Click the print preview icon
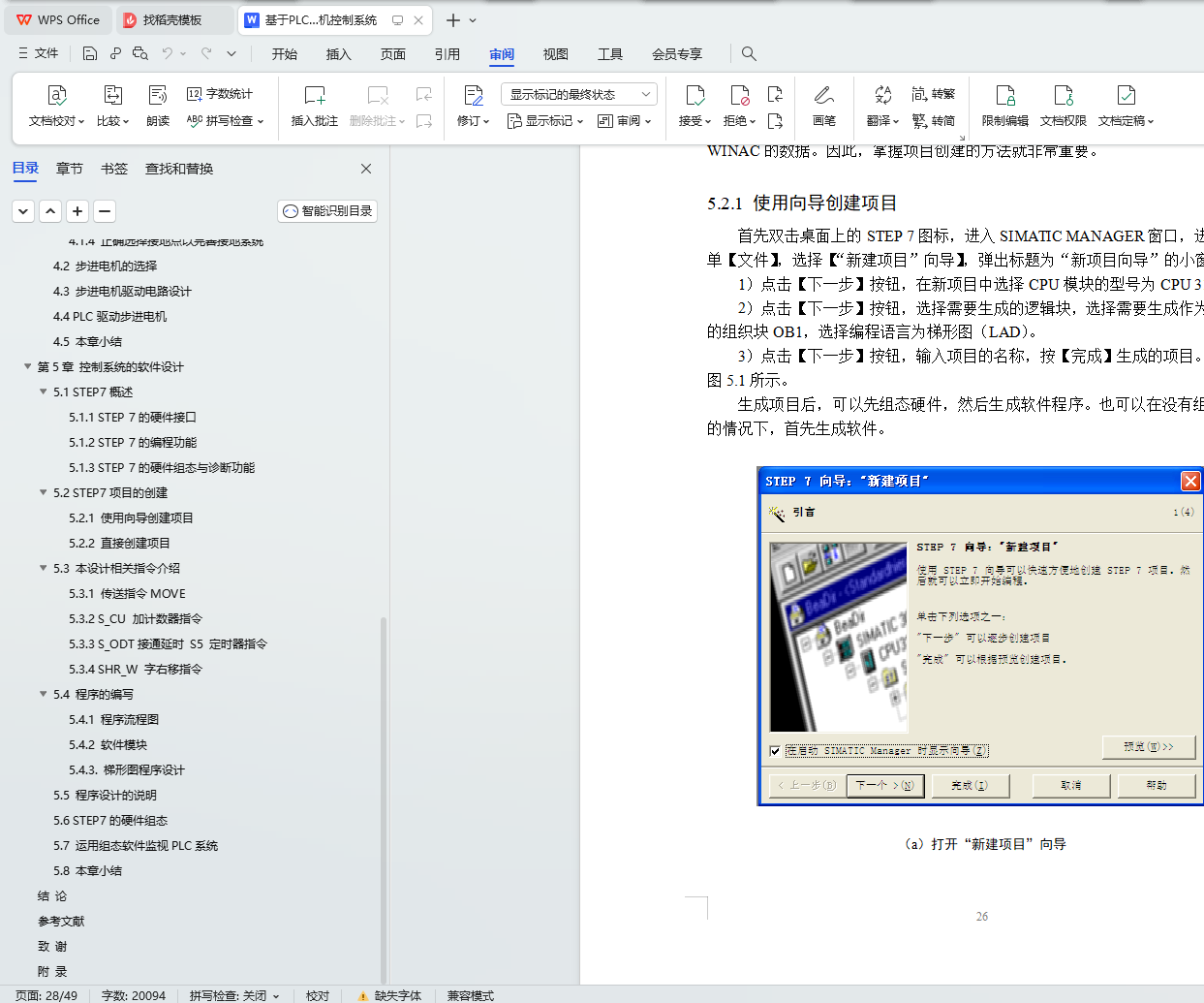This screenshot has width=1204, height=1003. point(140,53)
